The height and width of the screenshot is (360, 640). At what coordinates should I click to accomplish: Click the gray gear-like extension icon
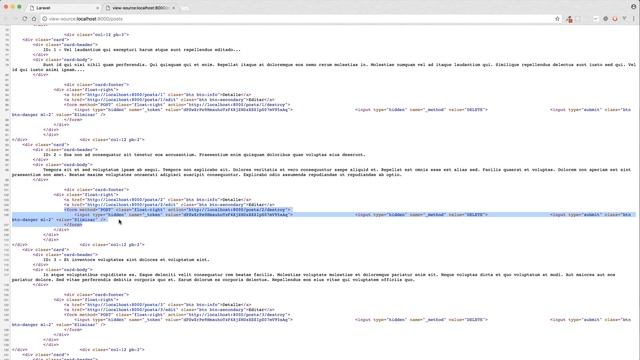point(605,19)
